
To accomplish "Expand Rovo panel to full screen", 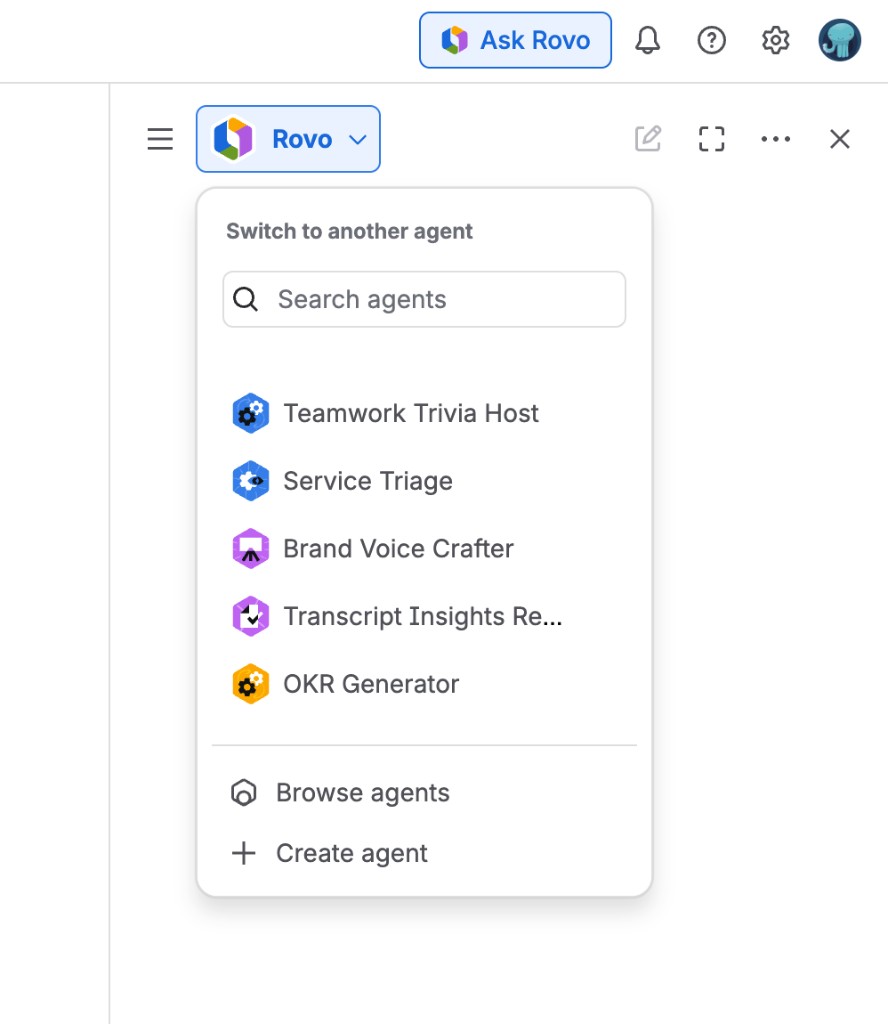I will (x=711, y=138).
